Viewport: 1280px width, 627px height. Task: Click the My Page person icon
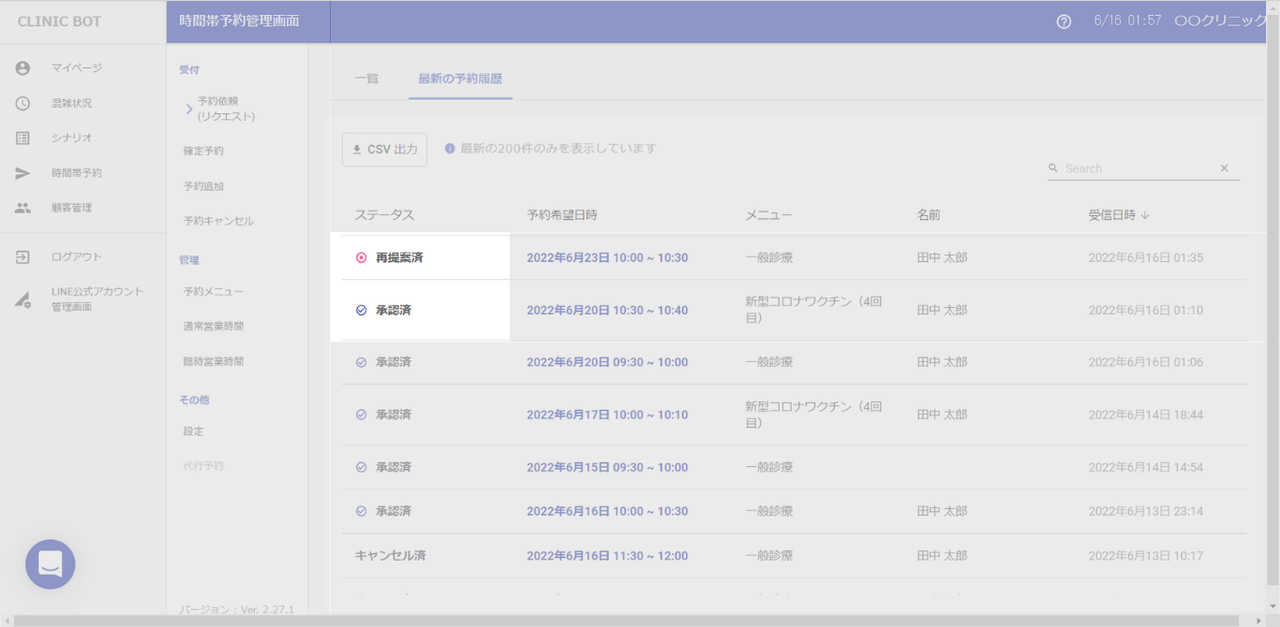[23, 68]
